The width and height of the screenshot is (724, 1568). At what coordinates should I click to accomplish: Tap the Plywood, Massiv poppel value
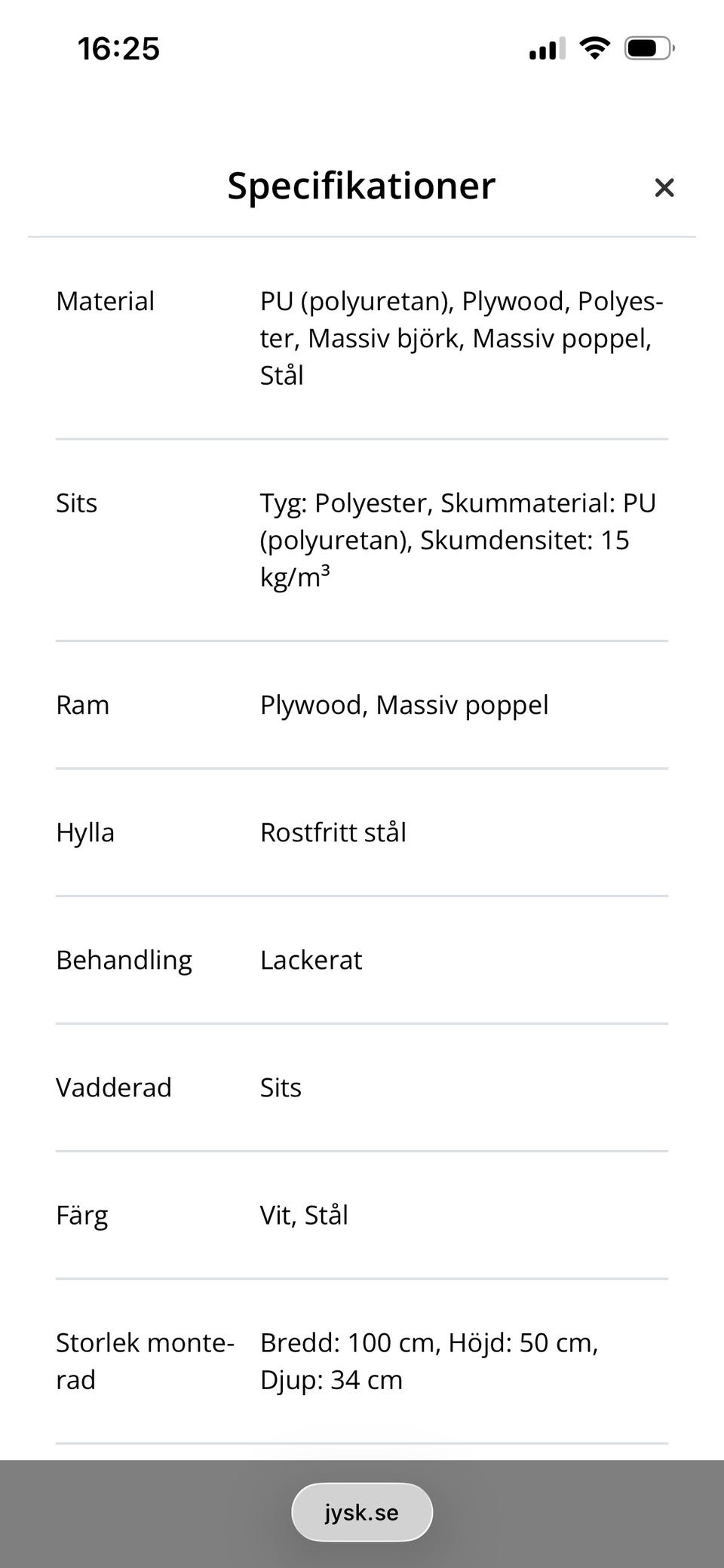(404, 705)
